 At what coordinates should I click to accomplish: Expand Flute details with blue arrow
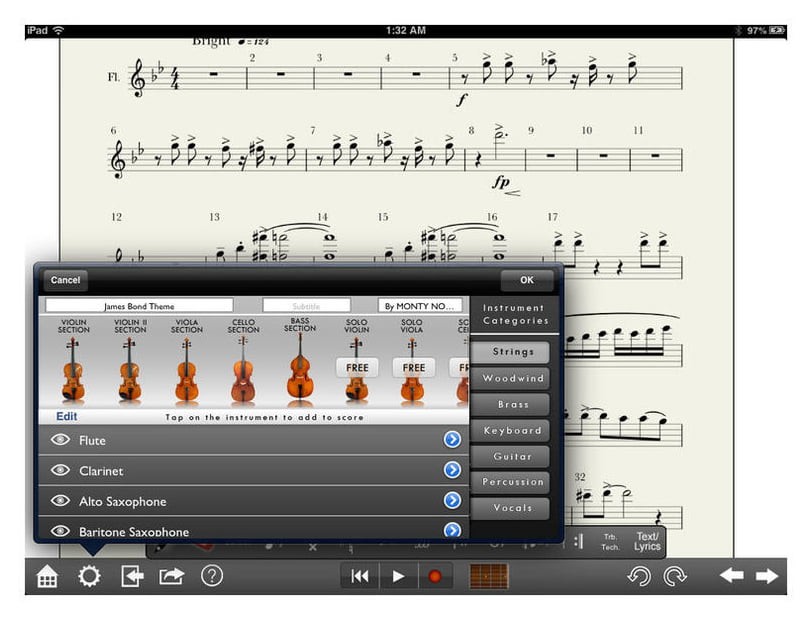pyautogui.click(x=452, y=440)
